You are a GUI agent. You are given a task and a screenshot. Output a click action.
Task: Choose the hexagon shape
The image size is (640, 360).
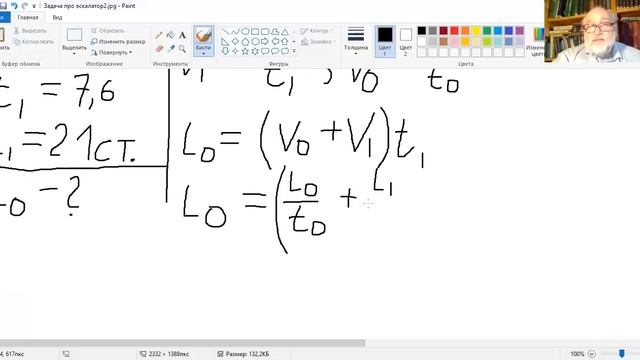pyautogui.click(x=255, y=41)
